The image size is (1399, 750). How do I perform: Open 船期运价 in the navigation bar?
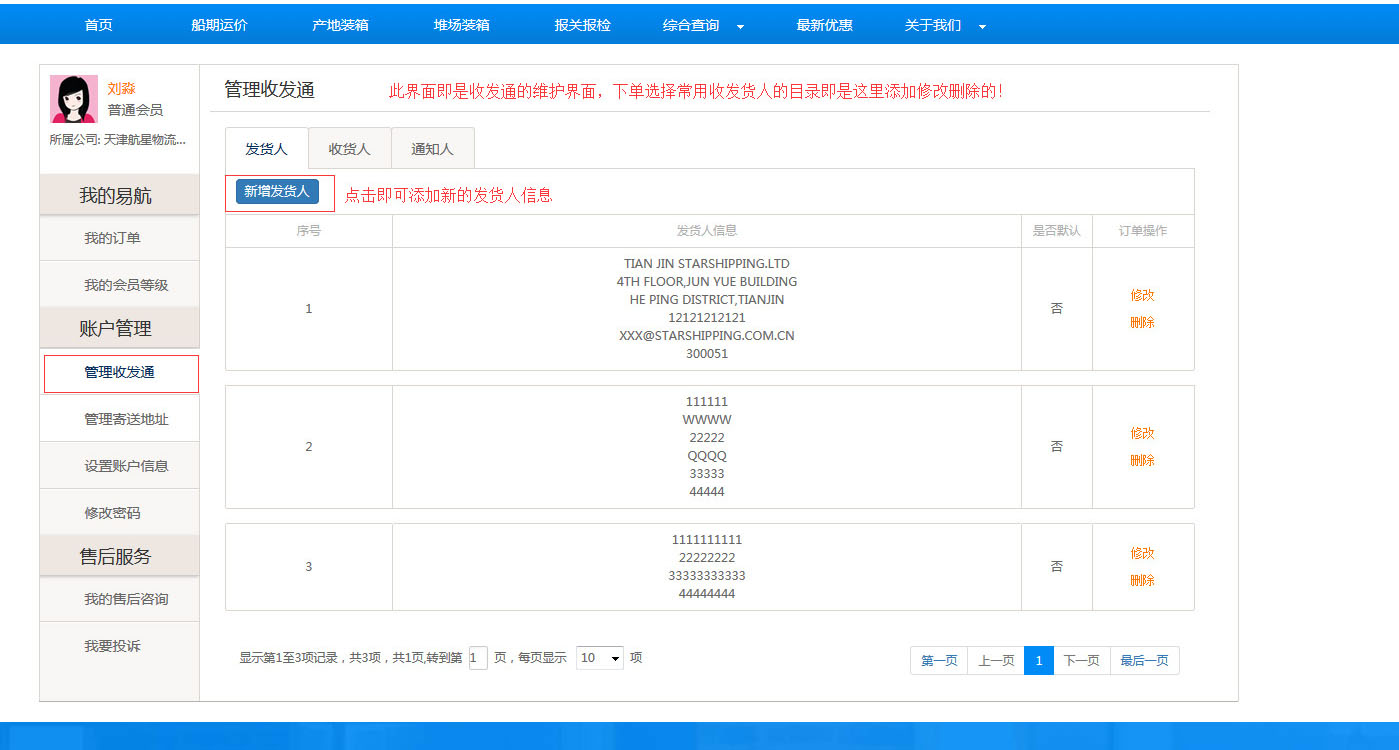click(x=219, y=25)
